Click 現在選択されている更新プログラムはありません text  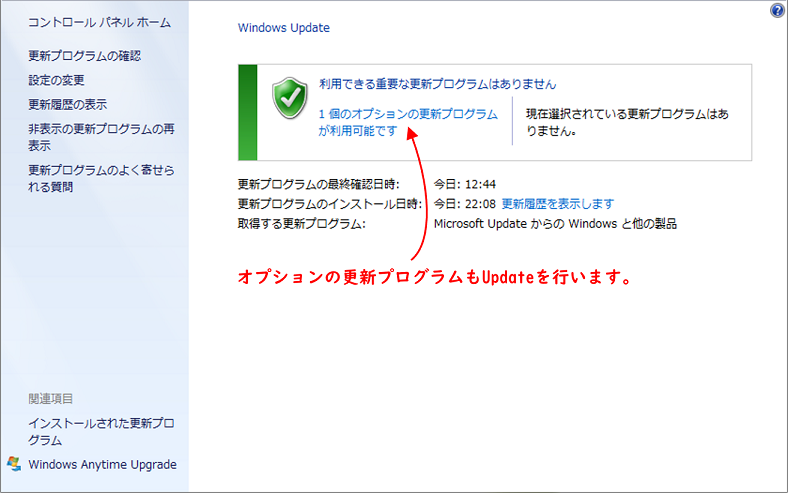point(627,122)
